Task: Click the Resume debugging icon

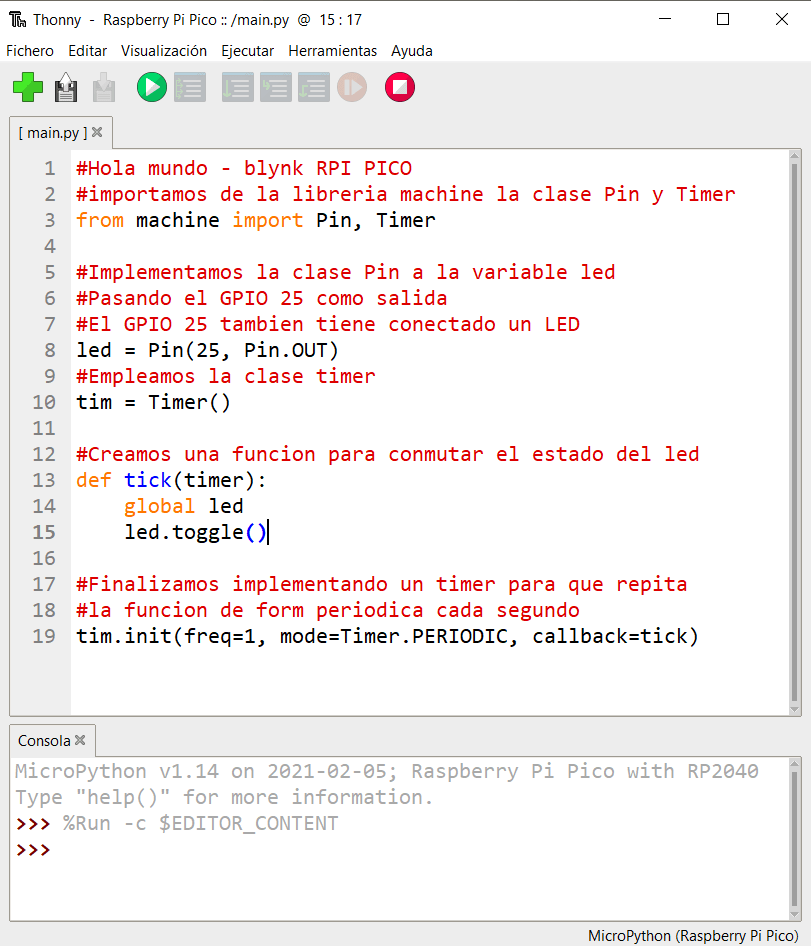Action: click(x=352, y=88)
